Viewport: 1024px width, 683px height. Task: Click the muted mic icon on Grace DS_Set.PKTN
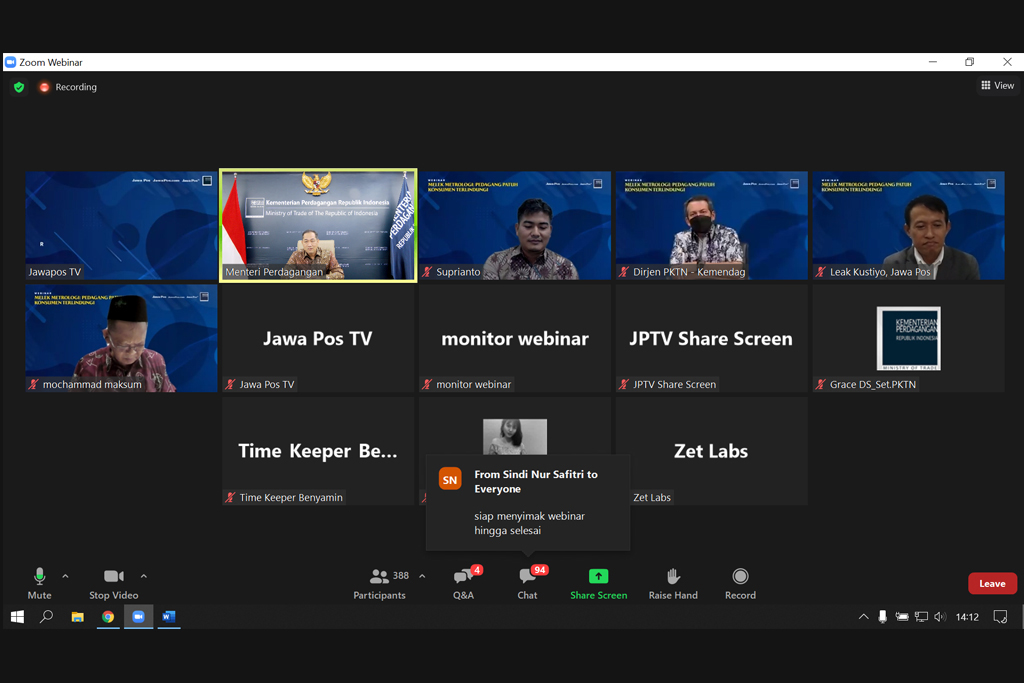(820, 384)
